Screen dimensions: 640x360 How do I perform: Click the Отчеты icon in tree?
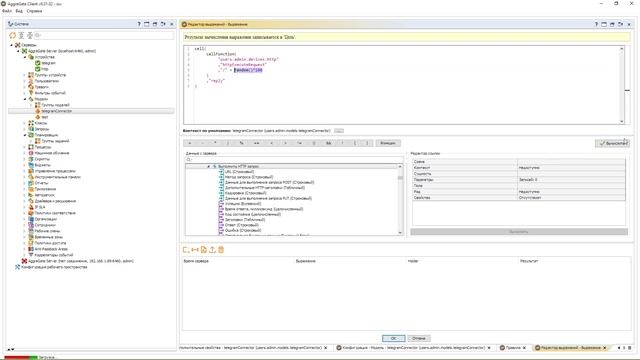[31, 183]
